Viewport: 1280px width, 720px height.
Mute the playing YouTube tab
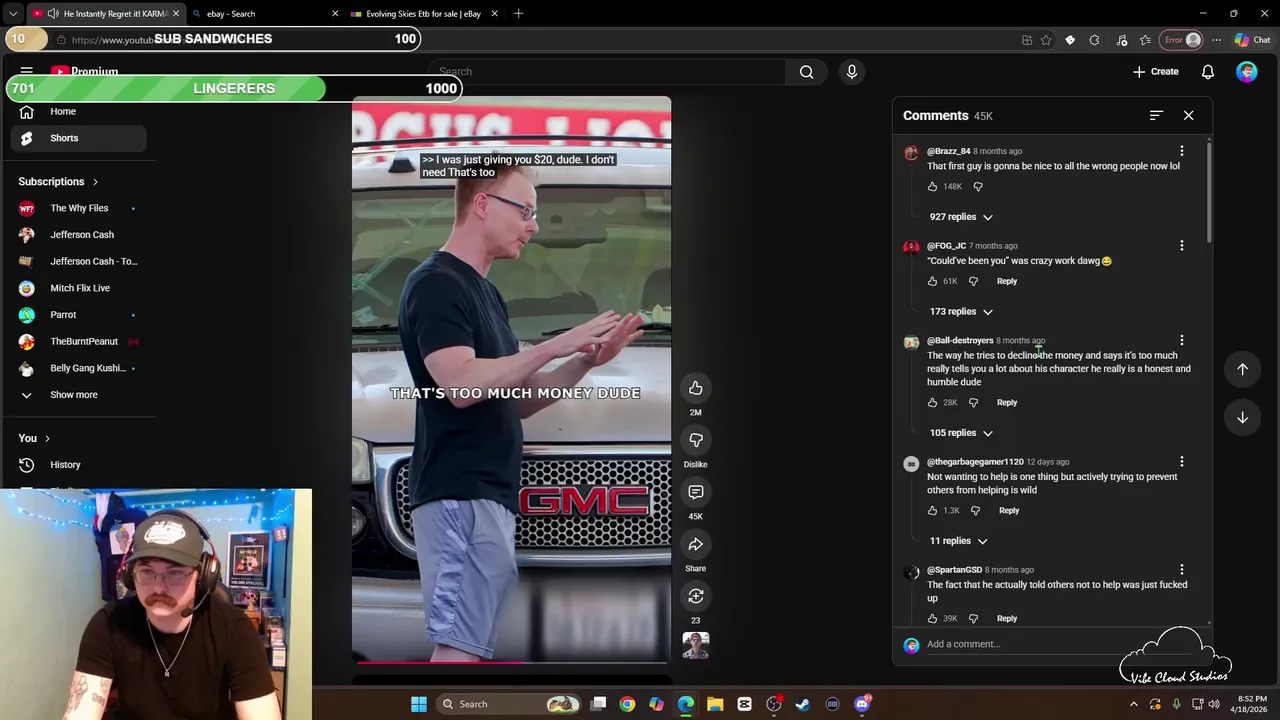coord(52,14)
